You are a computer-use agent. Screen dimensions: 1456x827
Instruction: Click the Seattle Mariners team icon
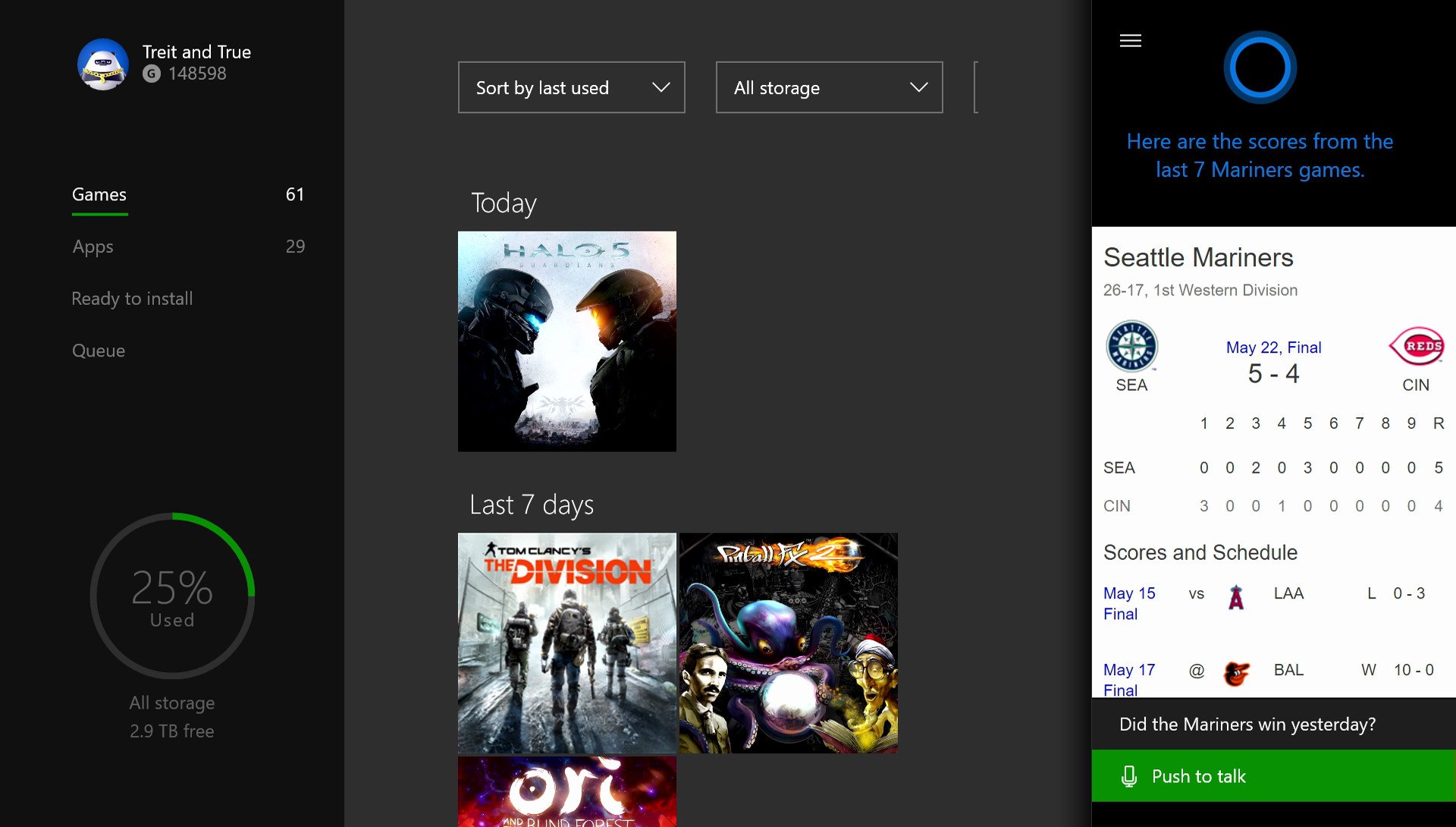1131,345
